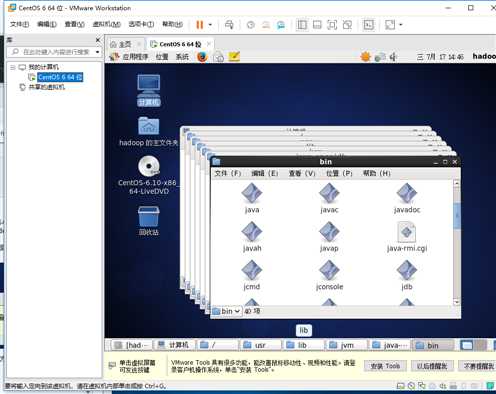Click the VMware pause virtual machine button
Screen dimensions: 496x394
coord(200,25)
